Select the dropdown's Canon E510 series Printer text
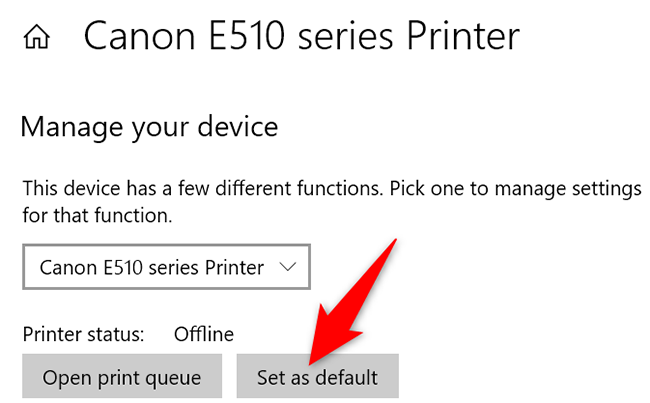This screenshot has width=650, height=403. pyautogui.click(x=151, y=267)
